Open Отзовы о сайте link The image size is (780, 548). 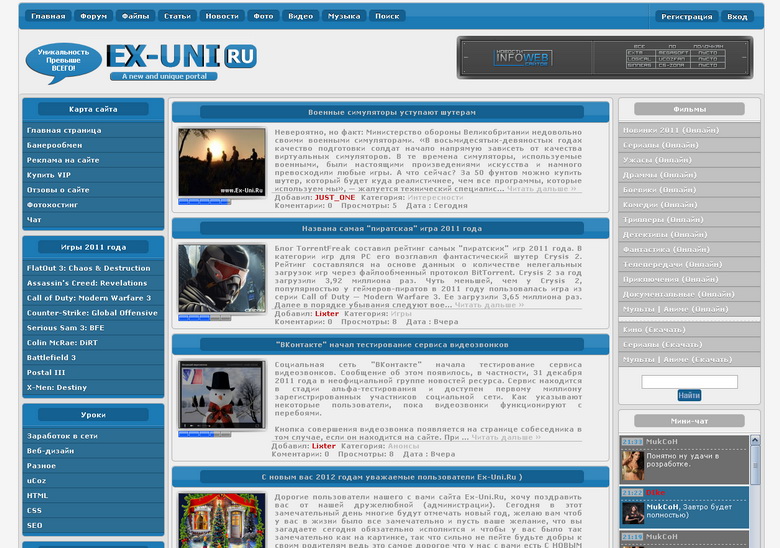[x=93, y=190]
